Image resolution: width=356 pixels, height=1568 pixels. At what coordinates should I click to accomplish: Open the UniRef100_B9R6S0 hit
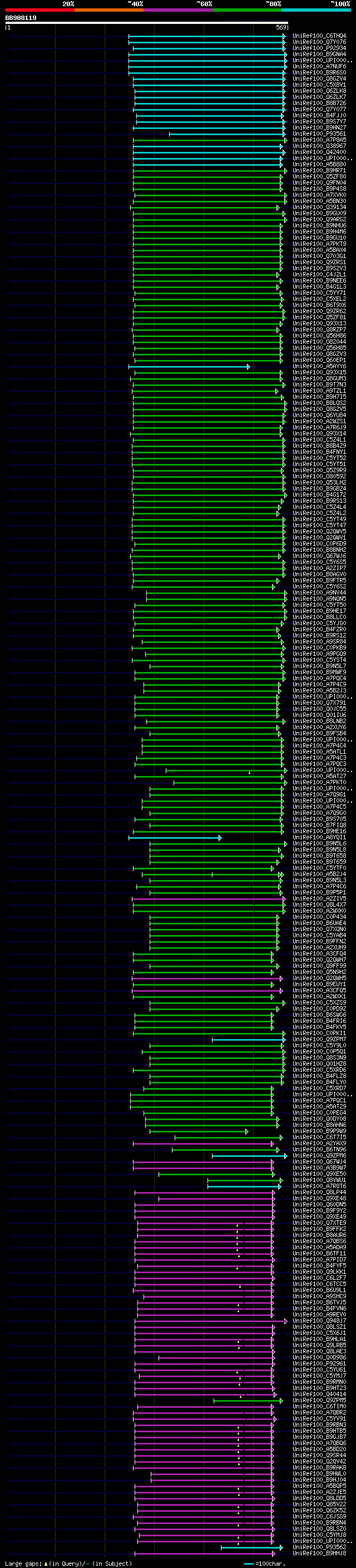(x=319, y=72)
